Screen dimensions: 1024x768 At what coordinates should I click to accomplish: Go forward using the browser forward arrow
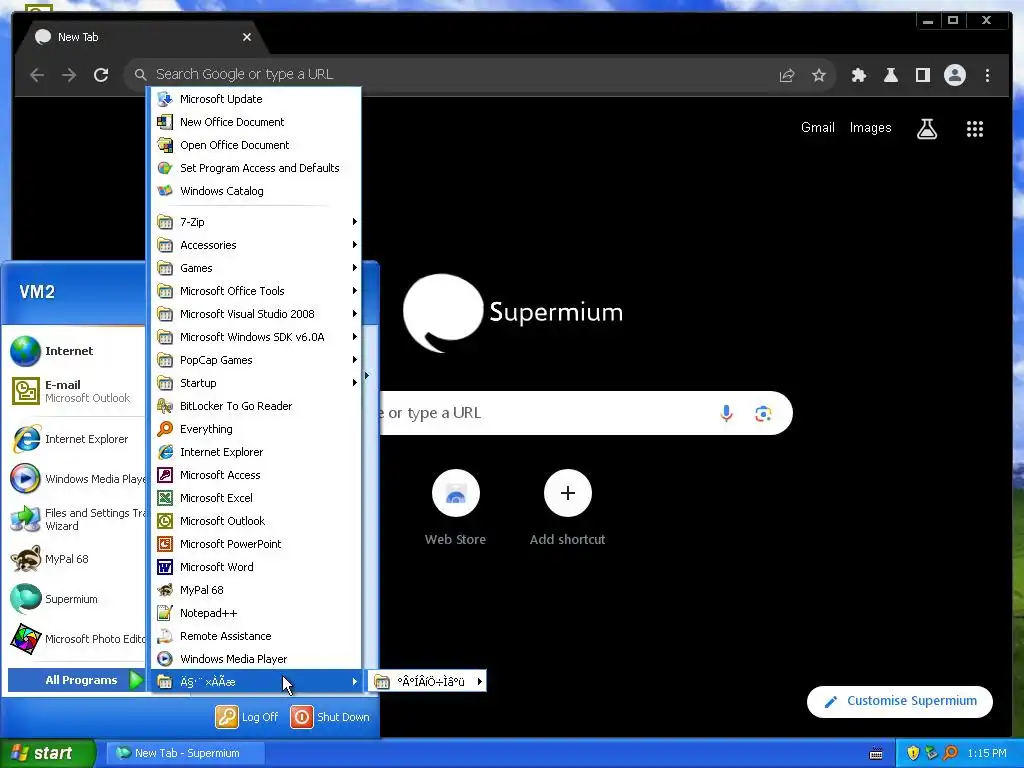click(x=69, y=75)
